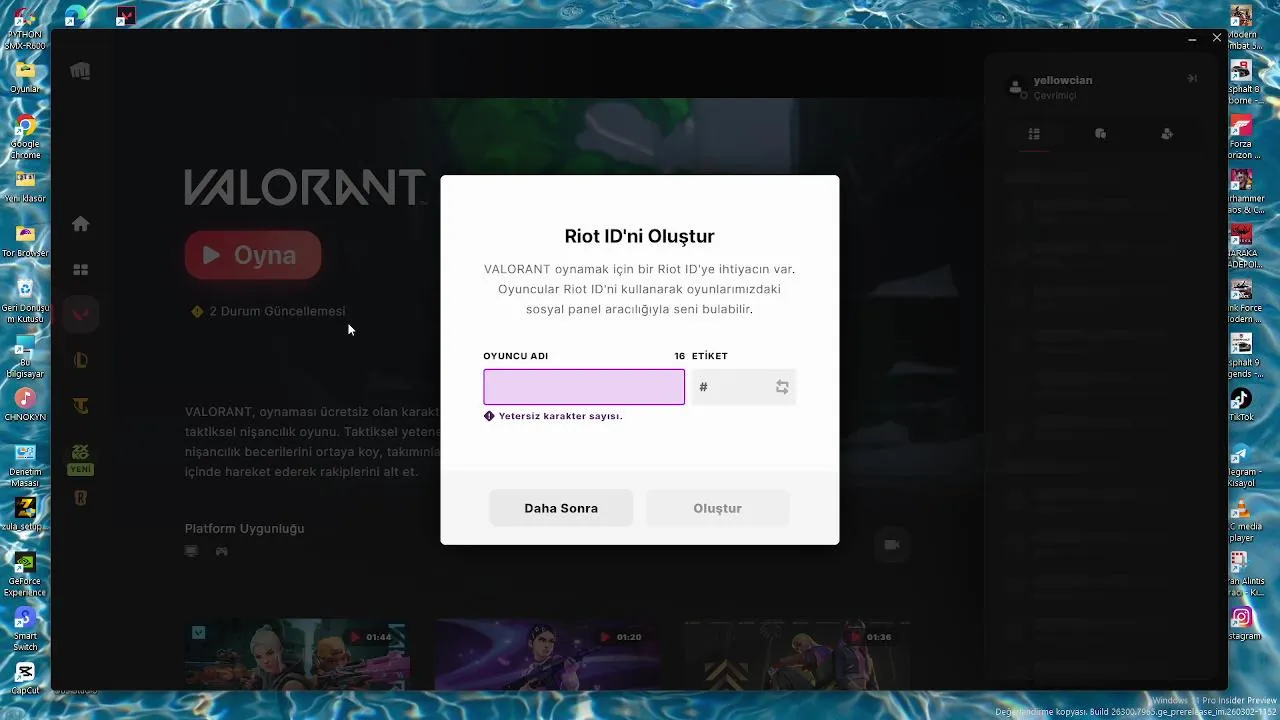This screenshot has height=720, width=1280.
Task: Open the Yeni klasör desktop folder
Action: pos(25,185)
